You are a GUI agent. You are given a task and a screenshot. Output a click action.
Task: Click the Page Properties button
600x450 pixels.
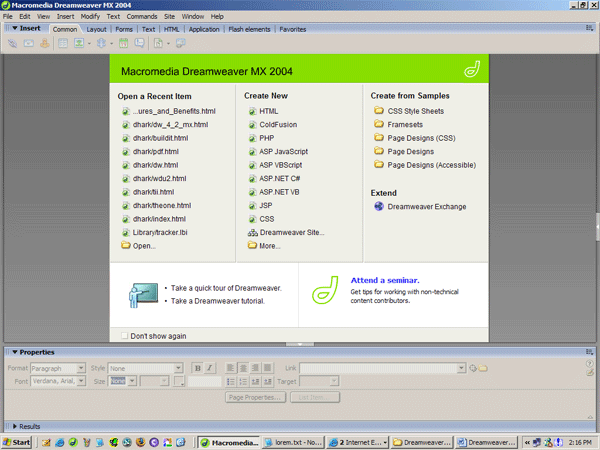tap(255, 397)
